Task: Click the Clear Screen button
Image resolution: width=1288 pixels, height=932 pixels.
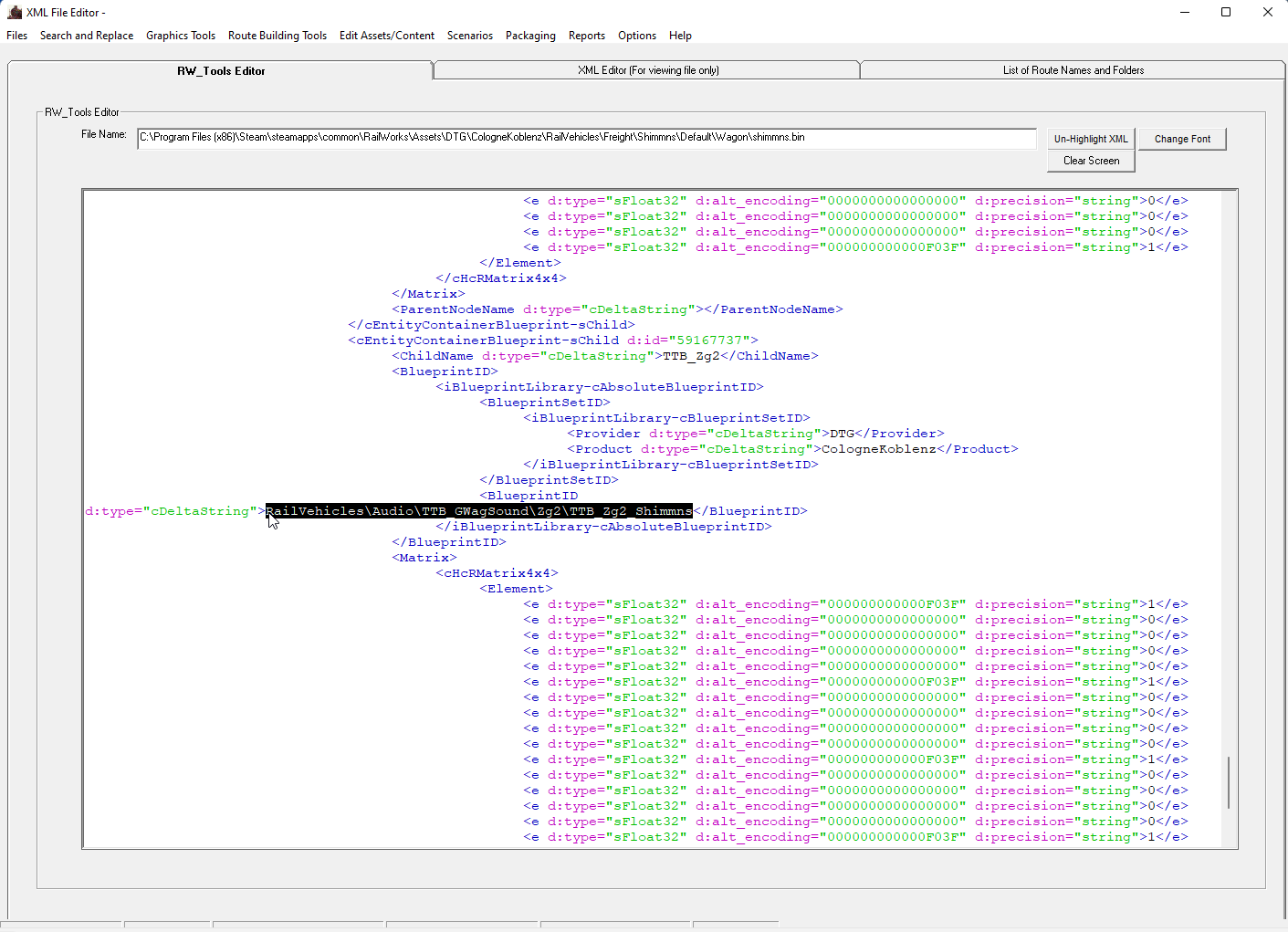Action: tap(1091, 161)
